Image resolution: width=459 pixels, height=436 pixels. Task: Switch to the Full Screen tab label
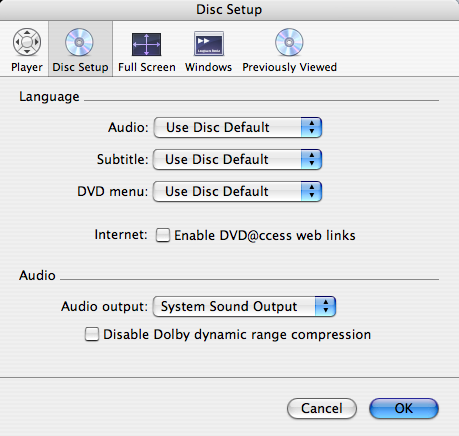(x=147, y=67)
